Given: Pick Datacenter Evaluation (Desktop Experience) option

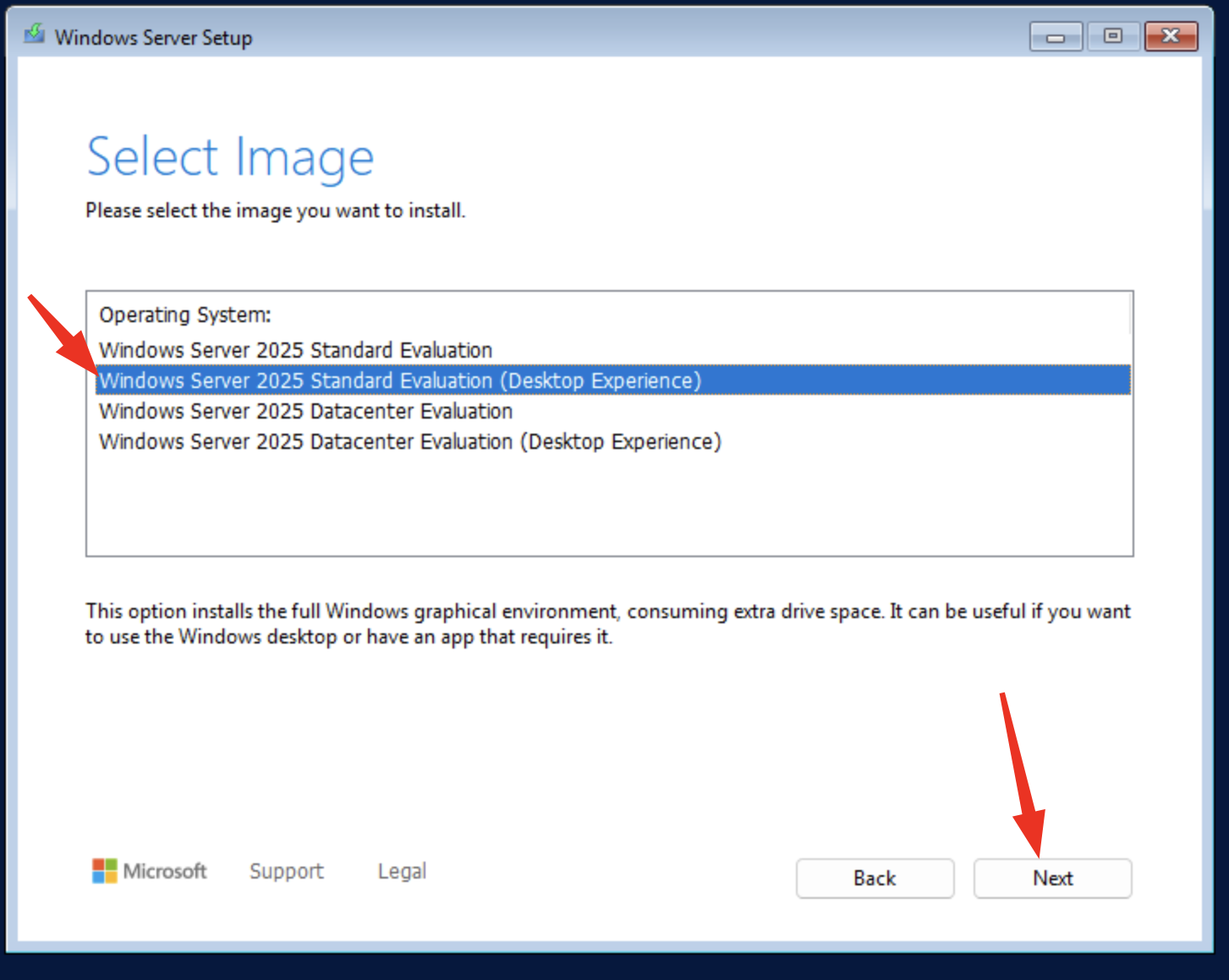Looking at the screenshot, I should (x=409, y=441).
